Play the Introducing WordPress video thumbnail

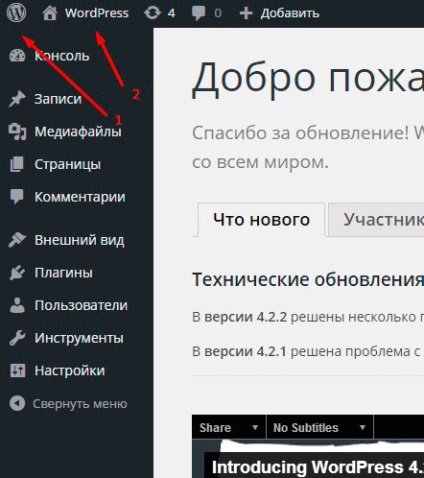(308, 459)
